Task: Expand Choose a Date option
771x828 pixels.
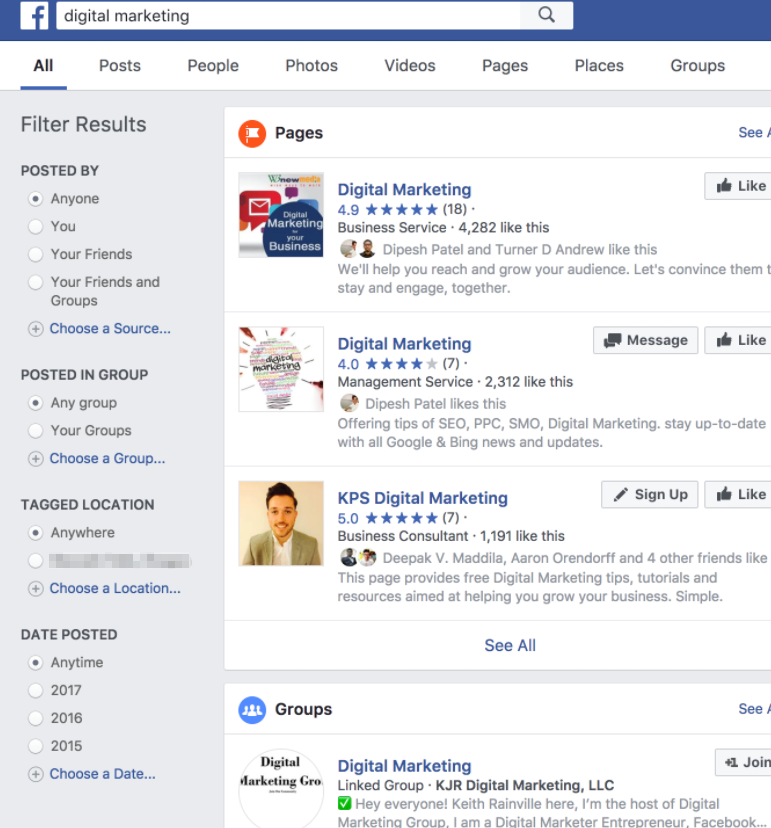Action: tap(102, 774)
